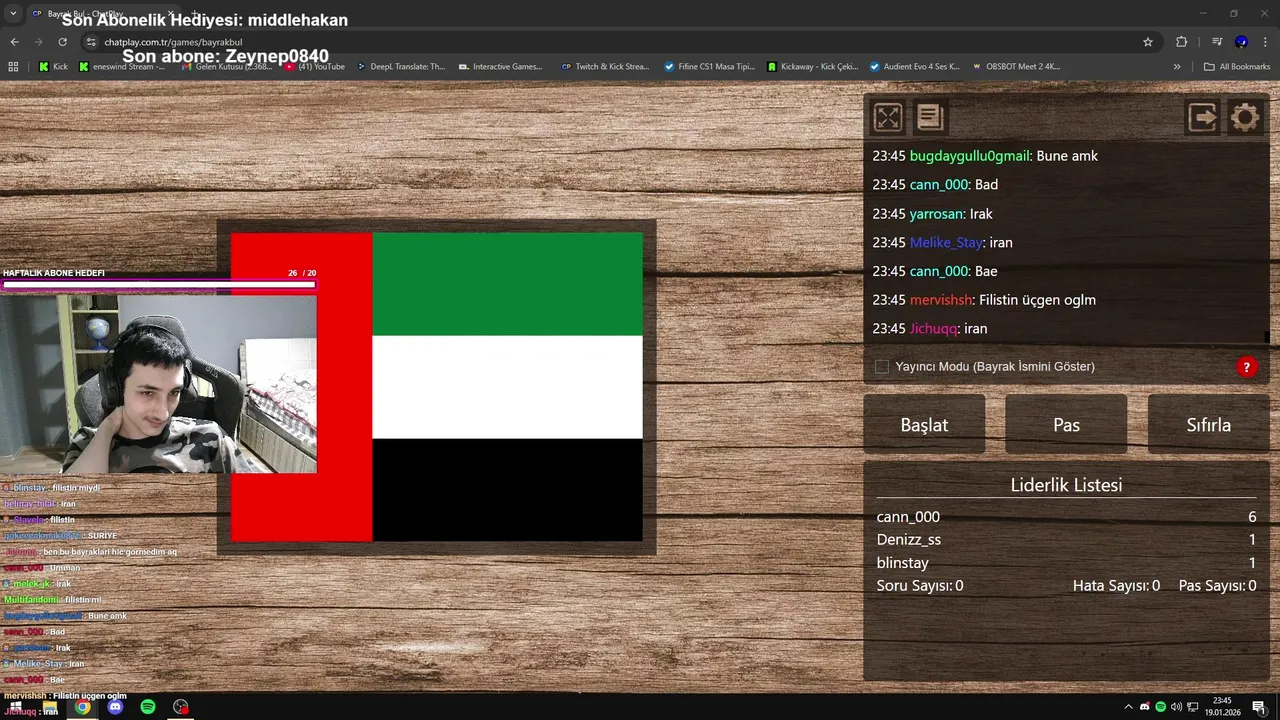Screen dimensions: 1280x720
Task: Open the Chrome profile avatar
Action: tap(1241, 42)
